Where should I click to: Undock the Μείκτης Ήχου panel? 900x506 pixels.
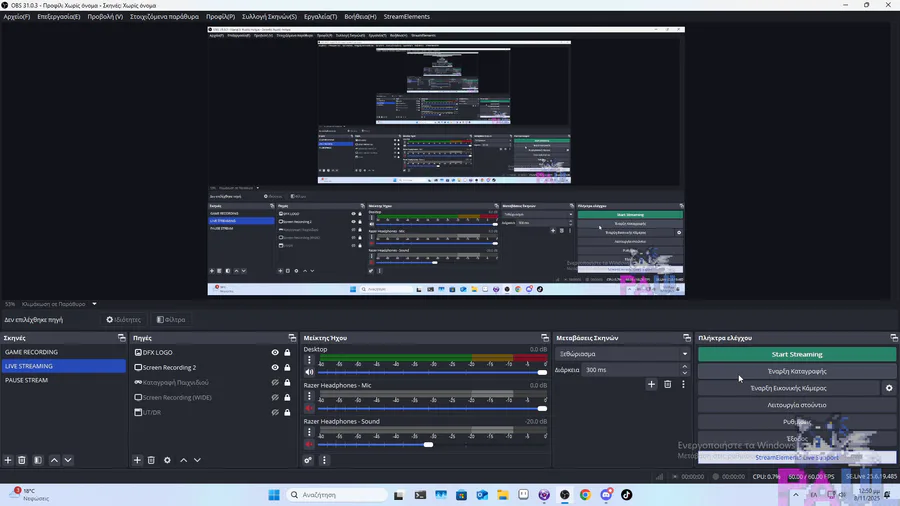click(545, 338)
